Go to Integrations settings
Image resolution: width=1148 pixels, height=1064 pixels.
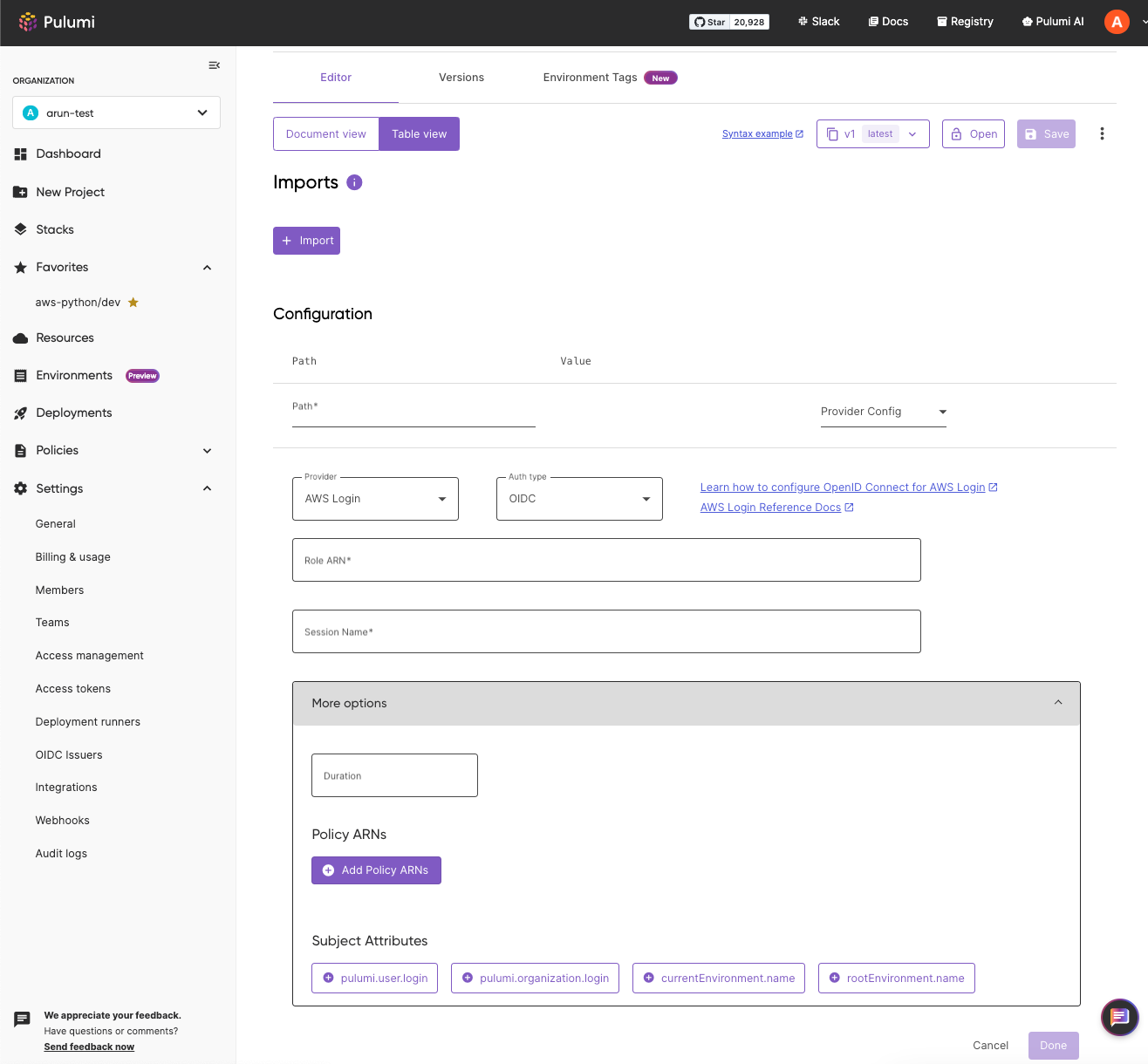66,788
